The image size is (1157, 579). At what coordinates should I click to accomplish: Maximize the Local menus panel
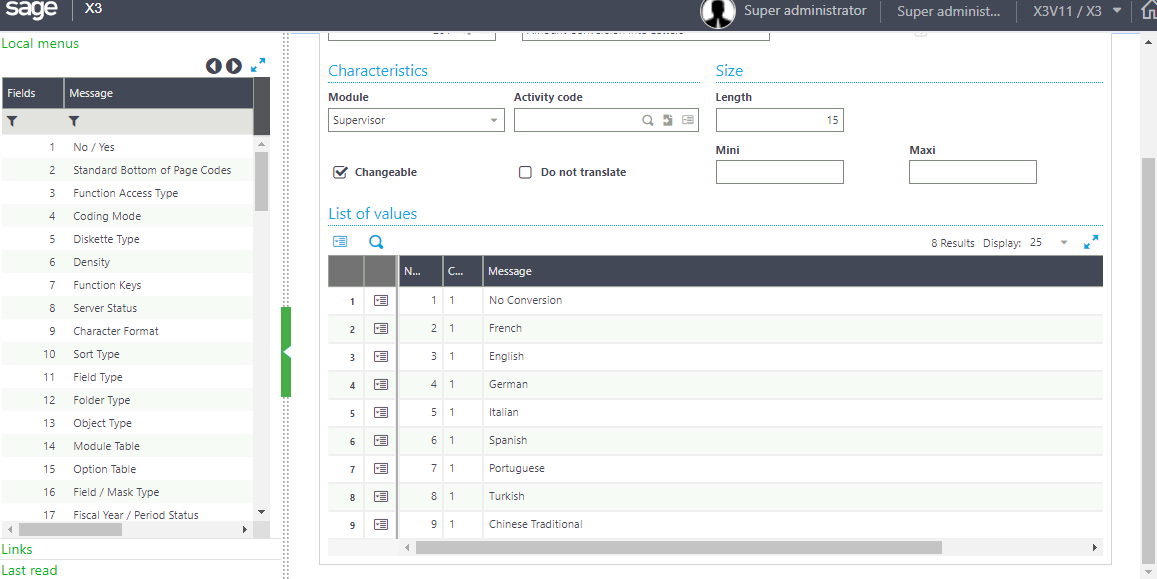(259, 65)
